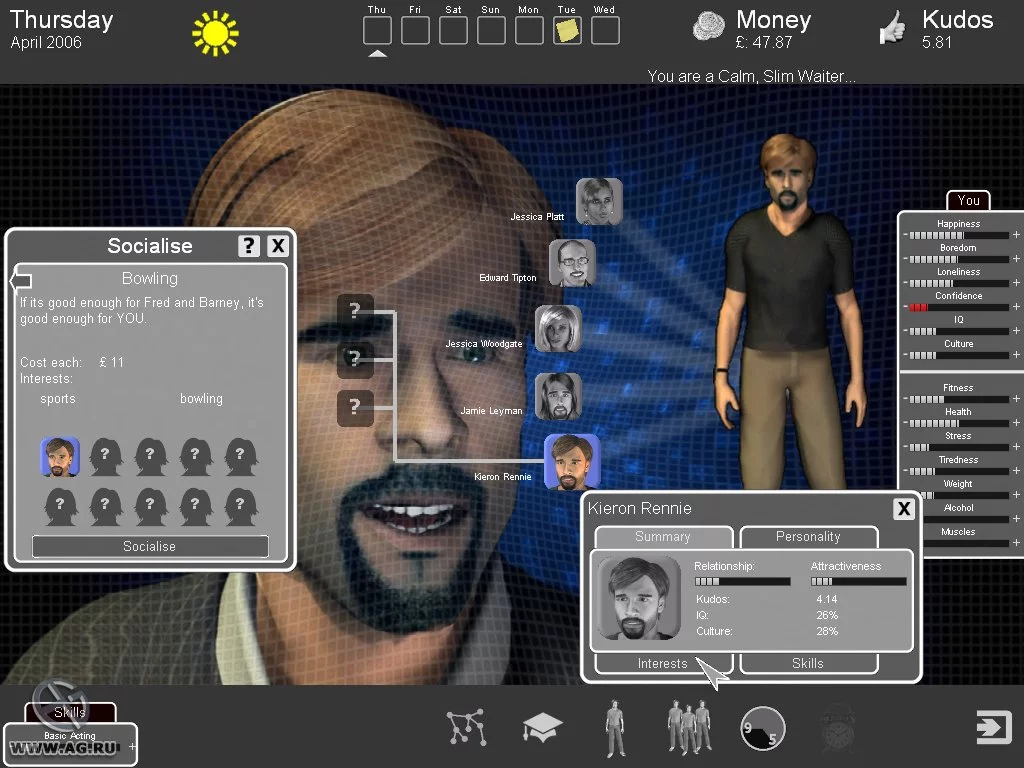Open the Skills button for Kieron Rennie

pos(808,664)
